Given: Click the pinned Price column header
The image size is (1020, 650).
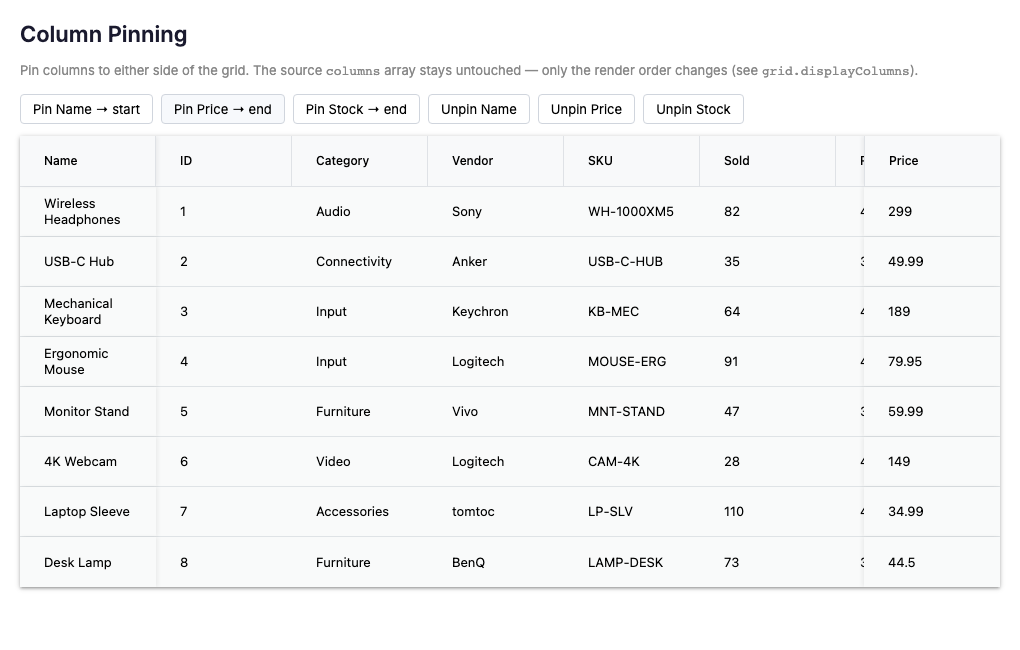Looking at the screenshot, I should click(x=932, y=161).
